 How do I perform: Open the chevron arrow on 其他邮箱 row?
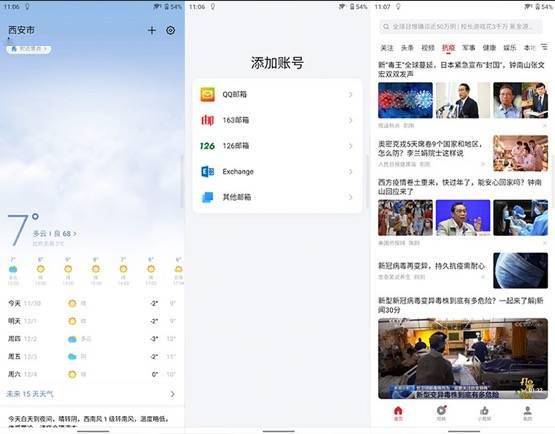pyautogui.click(x=350, y=197)
